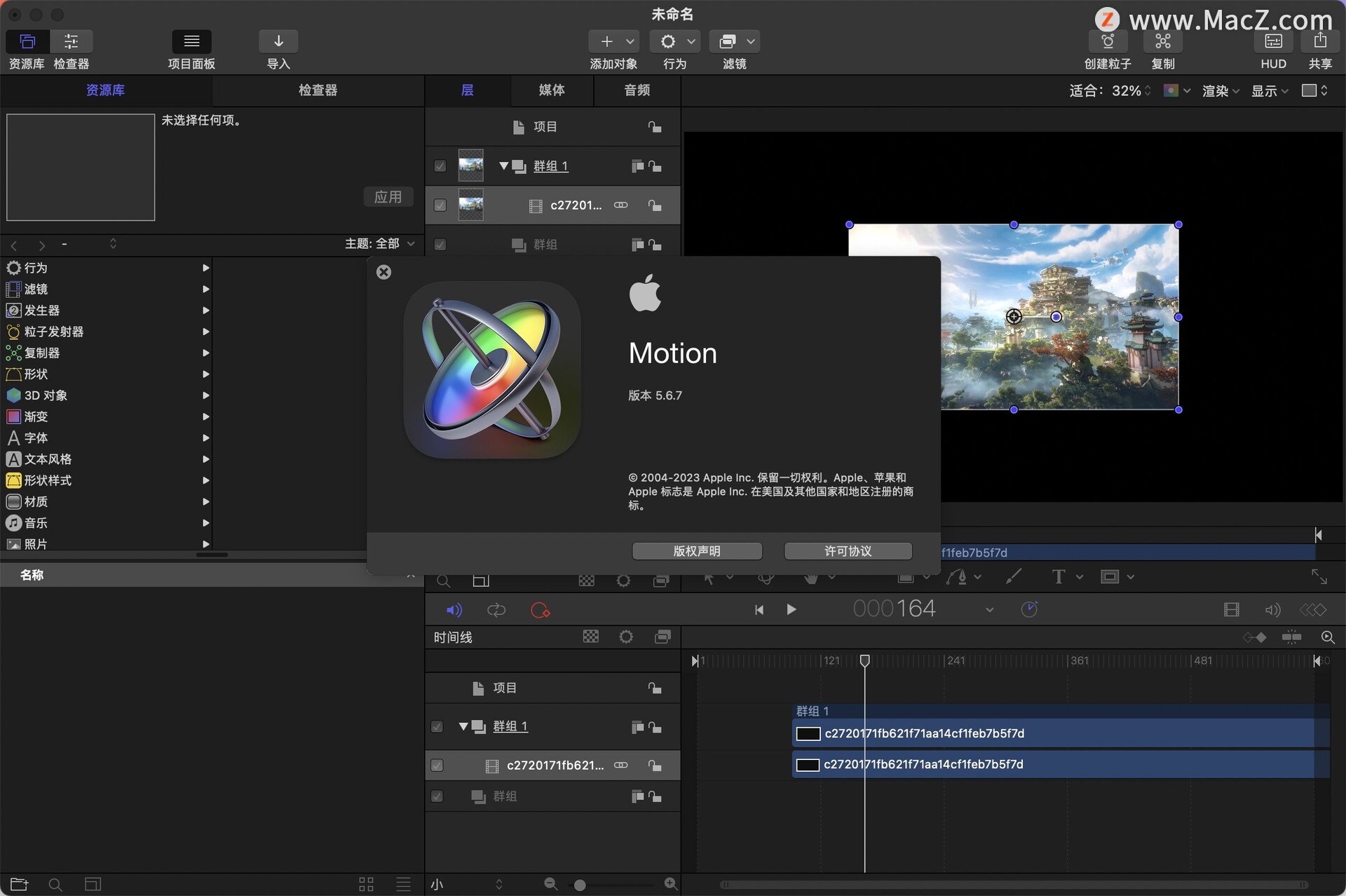Image resolution: width=1346 pixels, height=896 pixels.
Task: Select 3D 对象 library category
Action: click(x=106, y=395)
